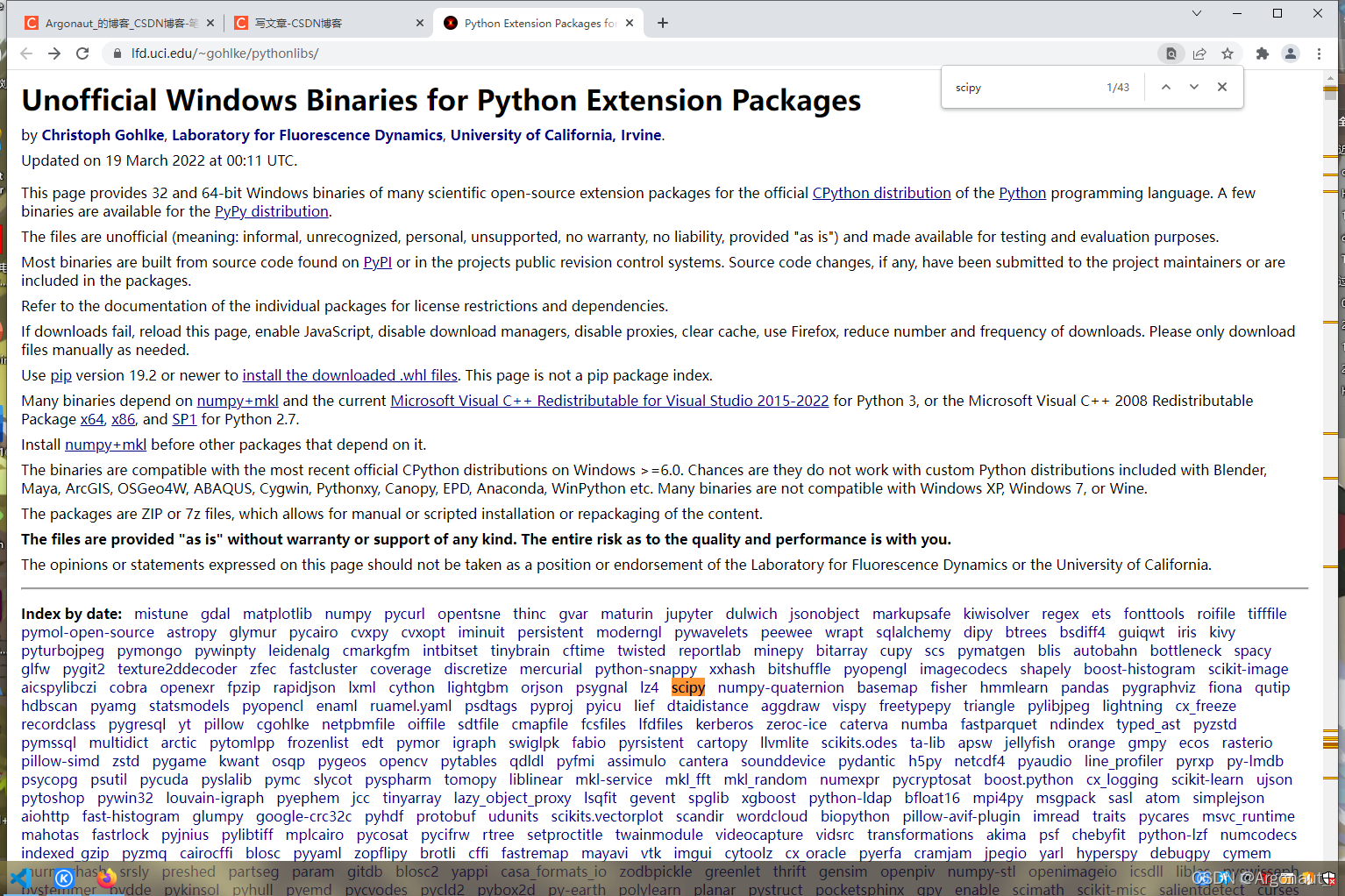Screen dimensions: 1345x896
Task: Go forward using browser forward arrow
Action: pos(54,53)
